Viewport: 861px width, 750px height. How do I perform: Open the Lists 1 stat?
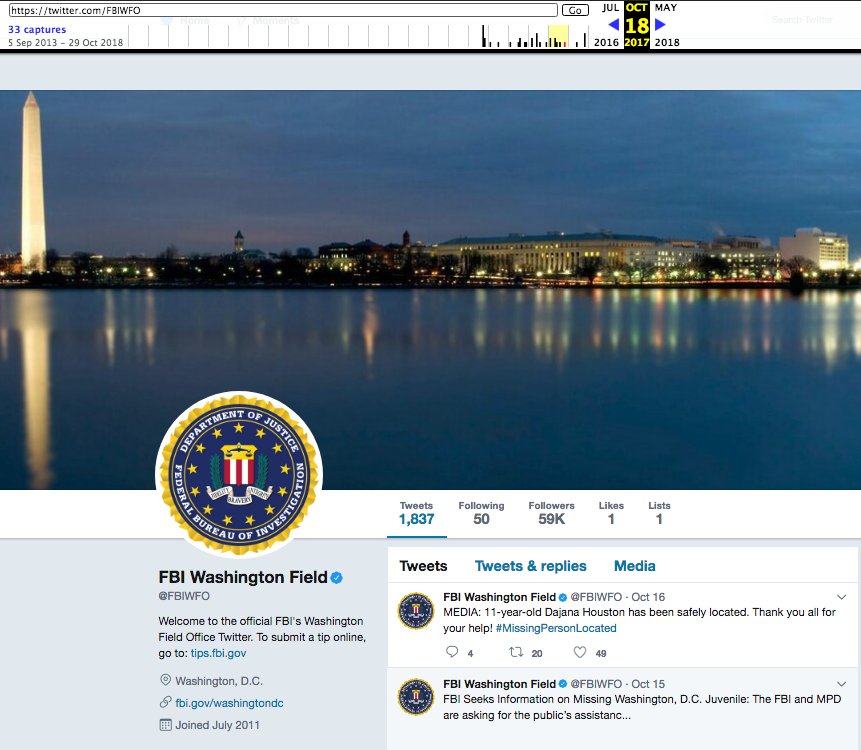659,513
